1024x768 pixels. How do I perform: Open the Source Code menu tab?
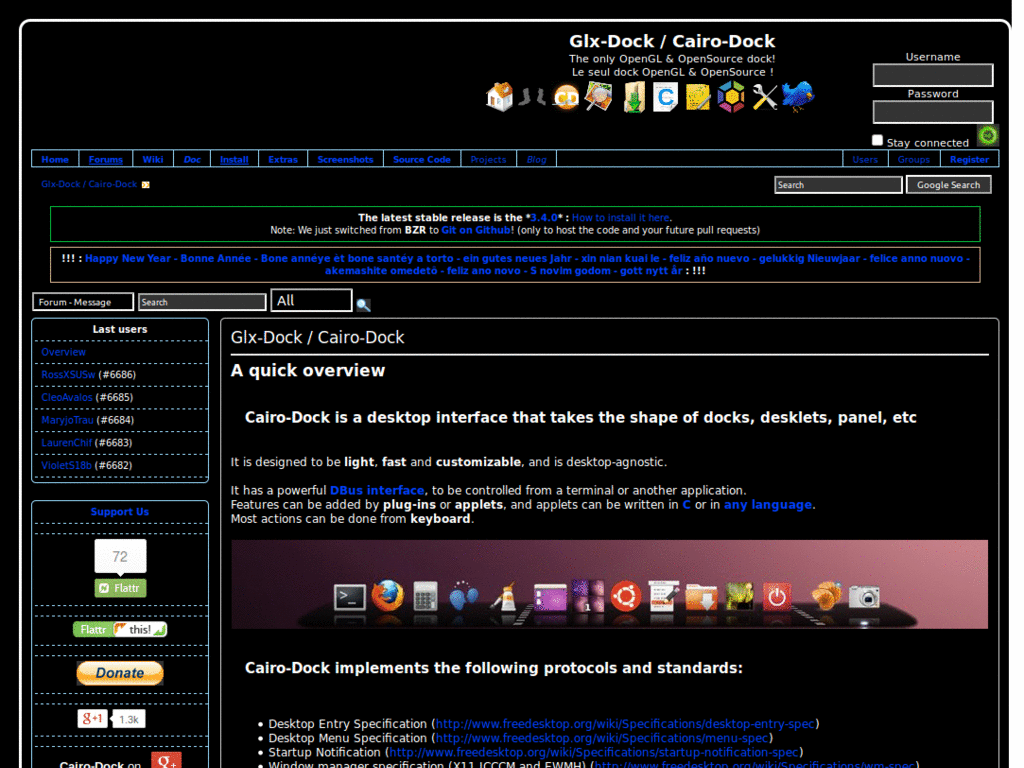click(x=421, y=159)
